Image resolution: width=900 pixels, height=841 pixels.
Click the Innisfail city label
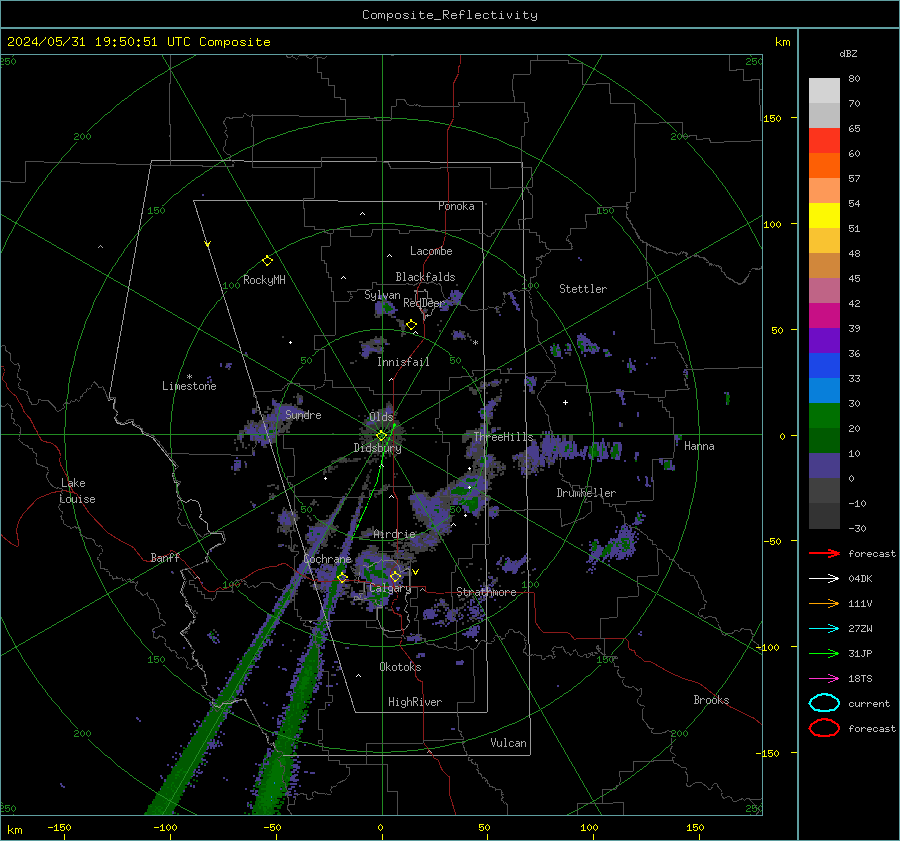(403, 362)
